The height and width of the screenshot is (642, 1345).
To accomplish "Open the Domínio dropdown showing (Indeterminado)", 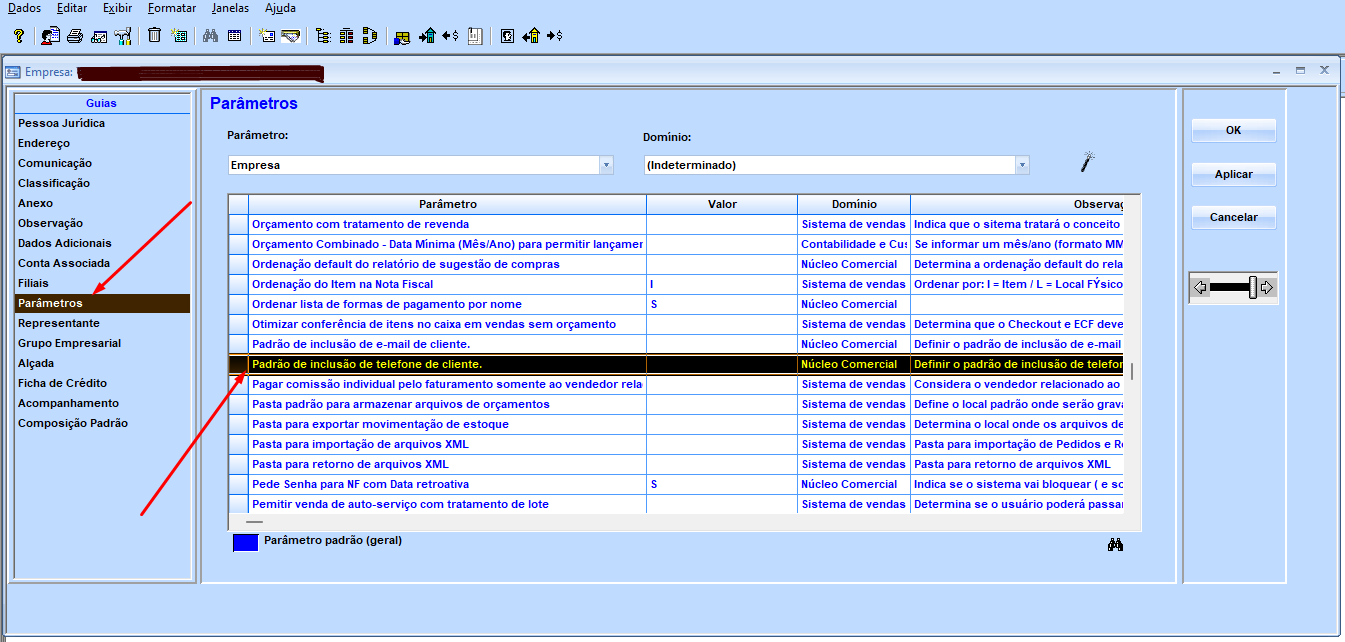I will click(1021, 165).
